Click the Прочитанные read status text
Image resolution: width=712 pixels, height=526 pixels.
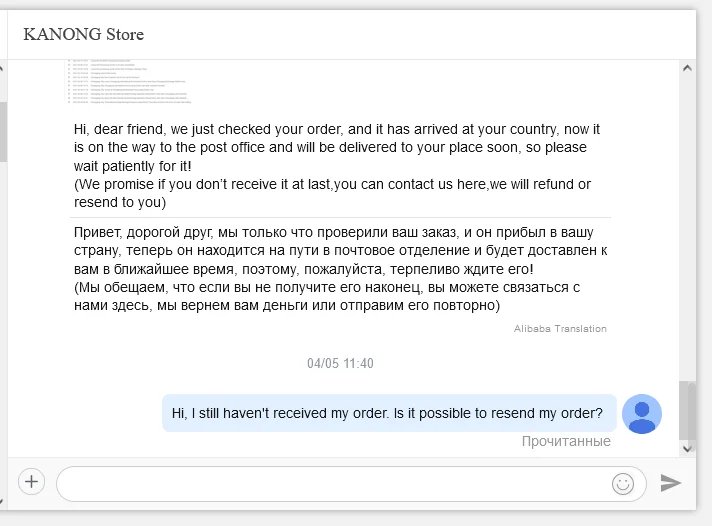(x=566, y=441)
